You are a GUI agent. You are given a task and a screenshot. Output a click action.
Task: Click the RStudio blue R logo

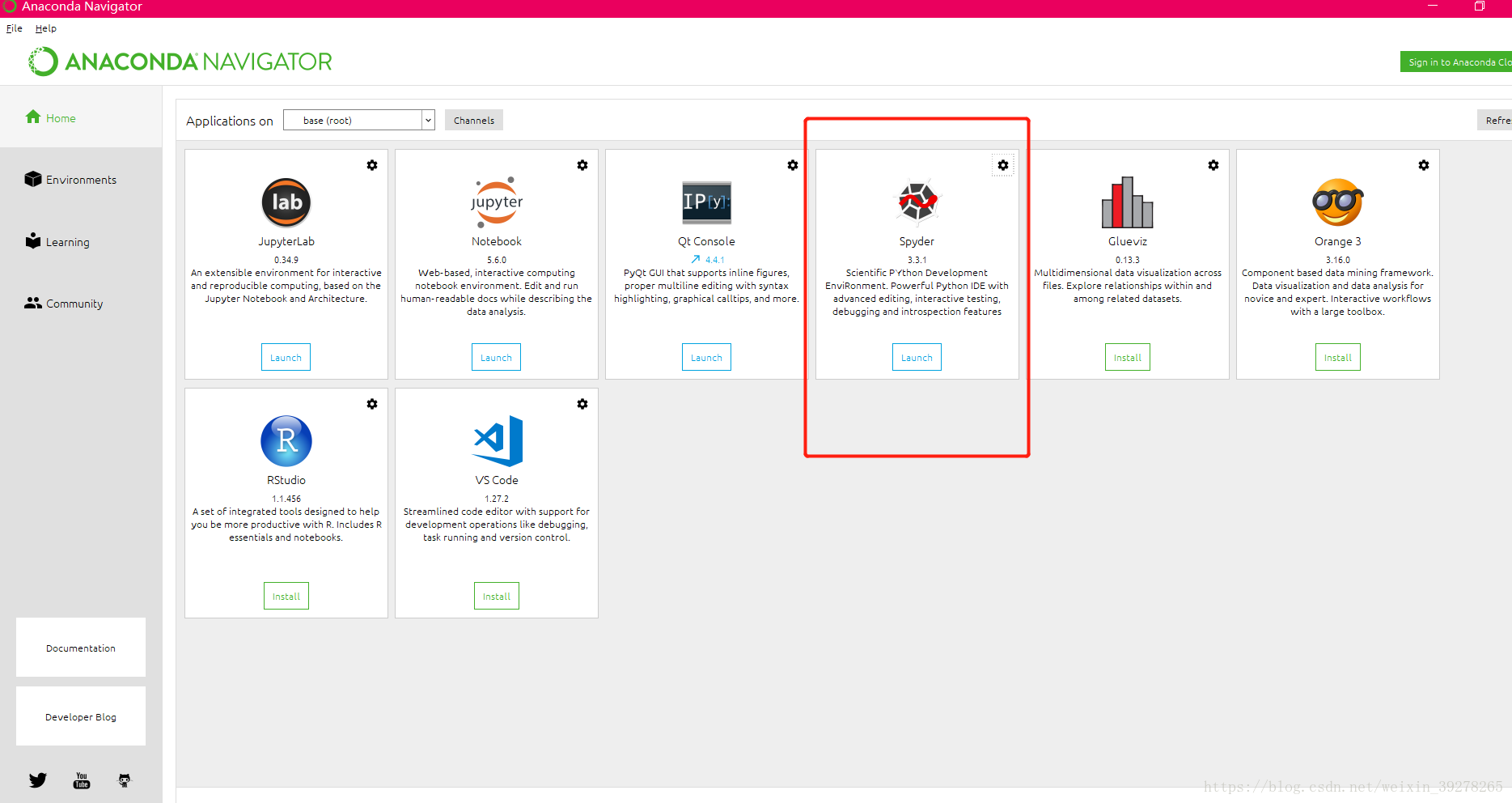coord(286,441)
